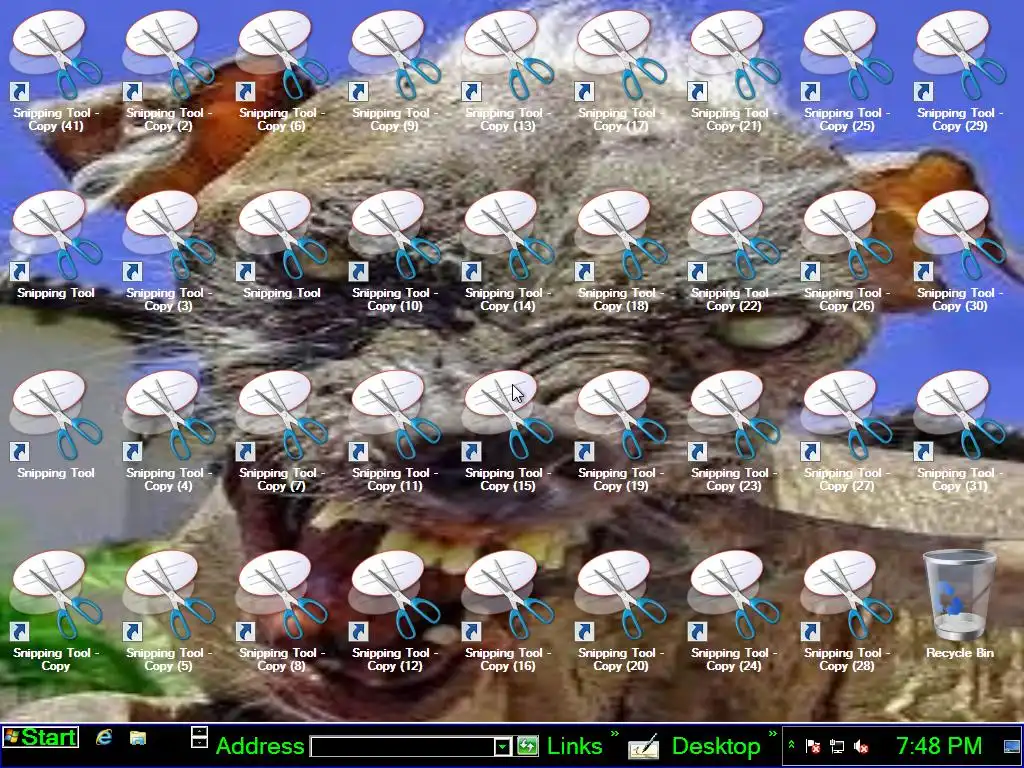This screenshot has height=768, width=1024.
Task: Select Snipping Tool - Copy (12) icon
Action: click(x=394, y=611)
